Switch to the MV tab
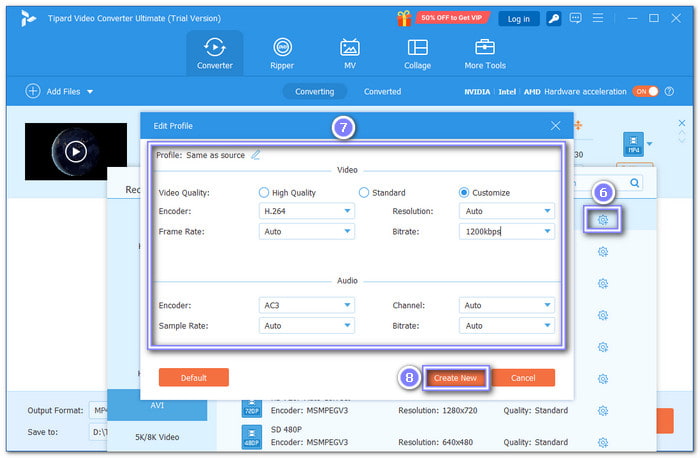The width and height of the screenshot is (700, 458). point(350,54)
